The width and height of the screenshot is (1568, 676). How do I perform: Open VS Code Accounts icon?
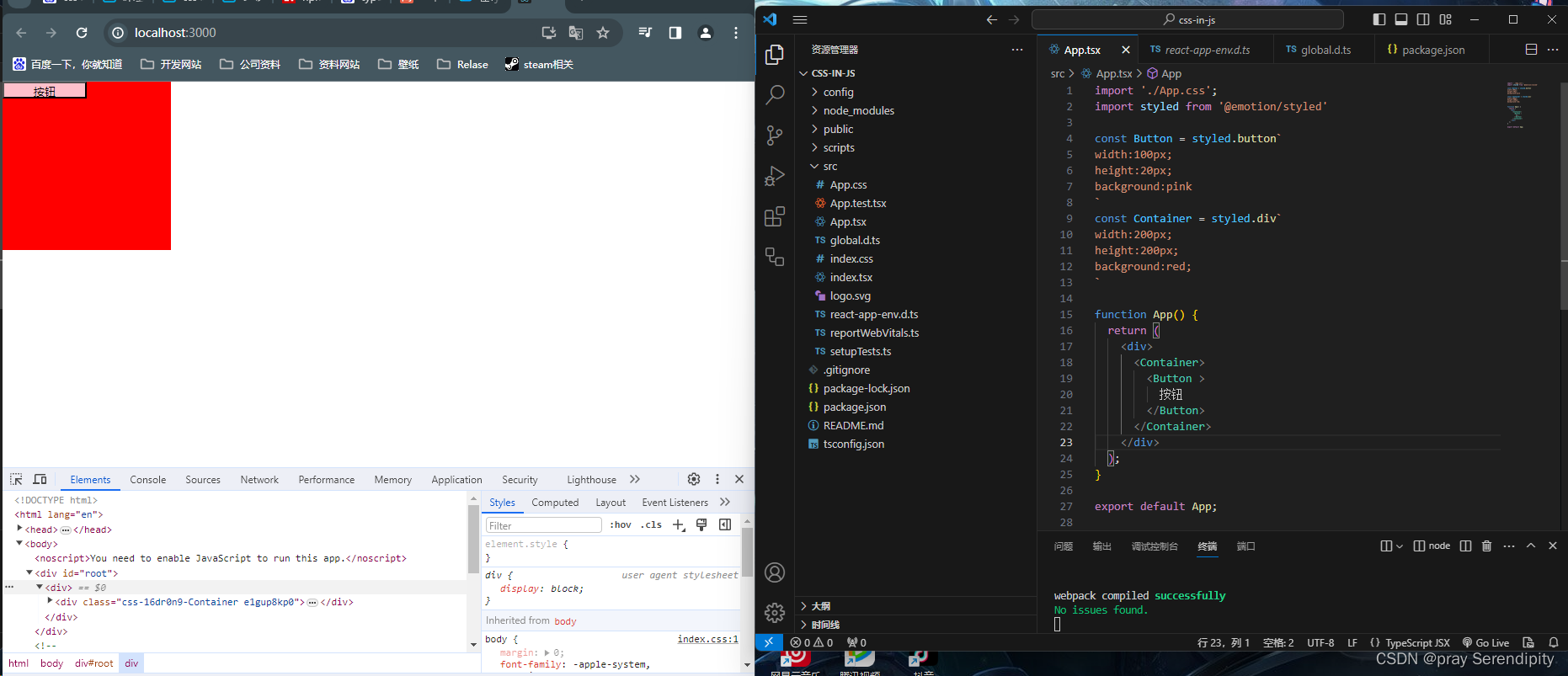pos(775,572)
